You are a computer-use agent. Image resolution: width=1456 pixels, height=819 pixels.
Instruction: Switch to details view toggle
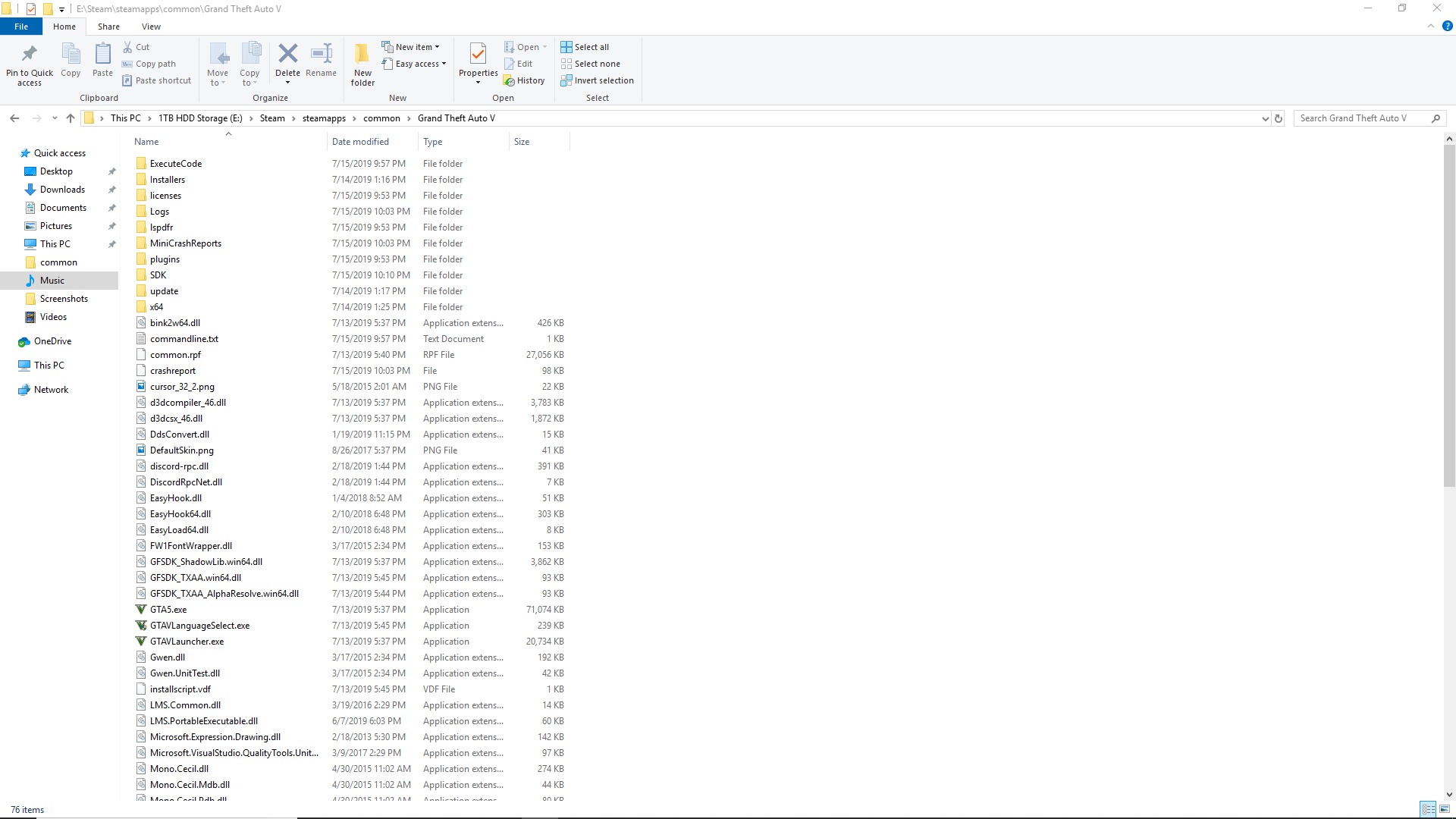(x=1428, y=809)
